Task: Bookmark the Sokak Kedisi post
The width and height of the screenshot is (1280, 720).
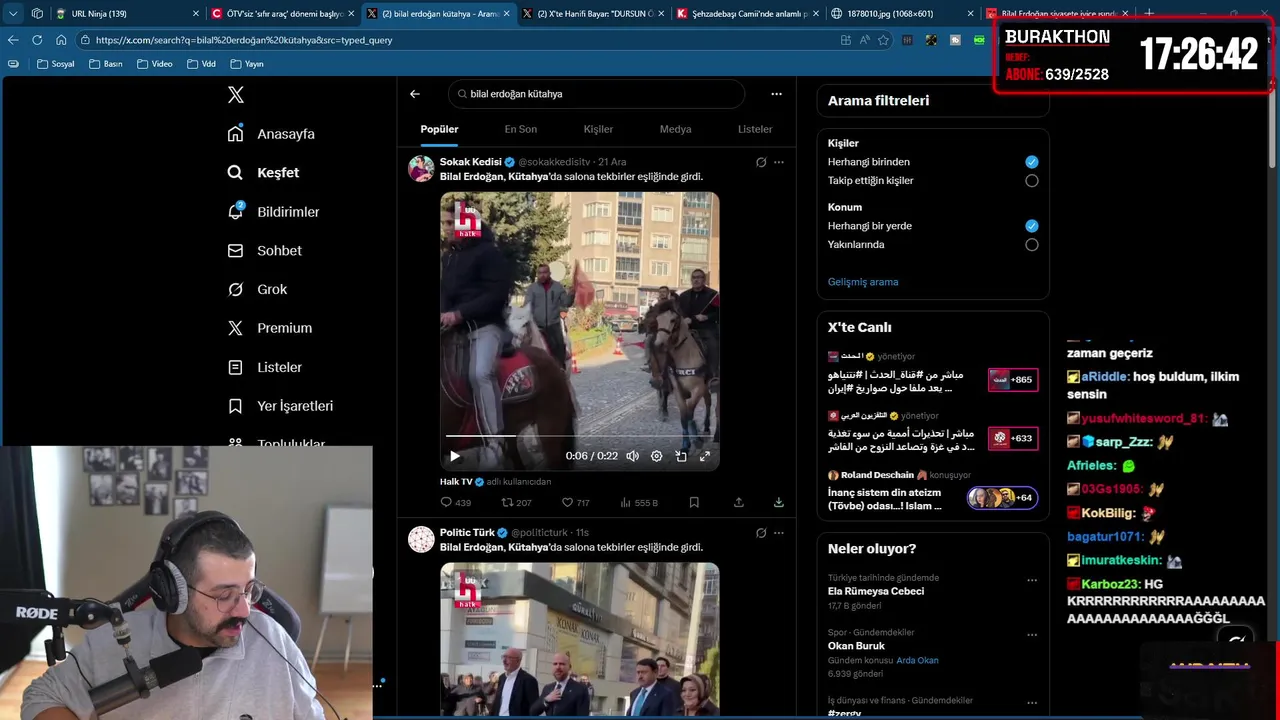Action: (694, 503)
